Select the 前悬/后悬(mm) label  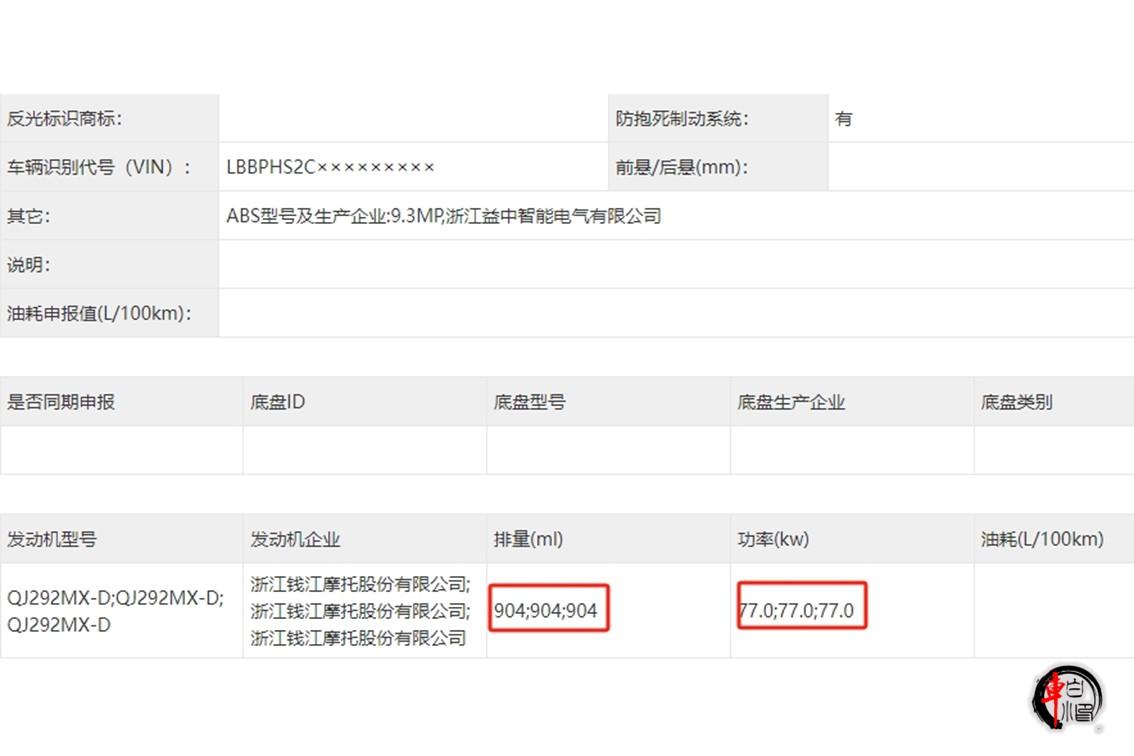[x=681, y=167]
